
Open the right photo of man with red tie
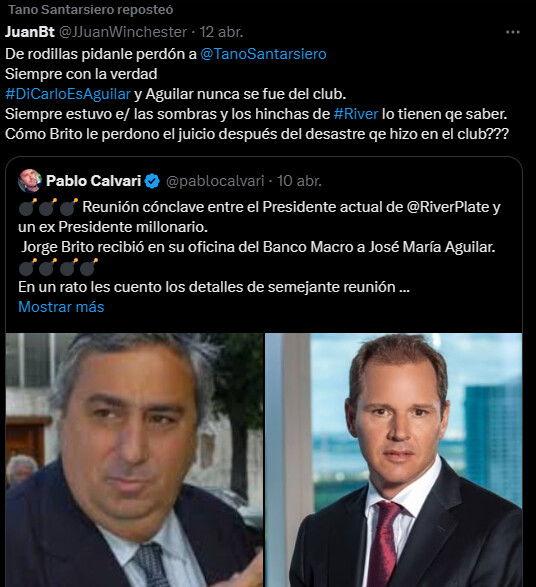click(x=393, y=460)
